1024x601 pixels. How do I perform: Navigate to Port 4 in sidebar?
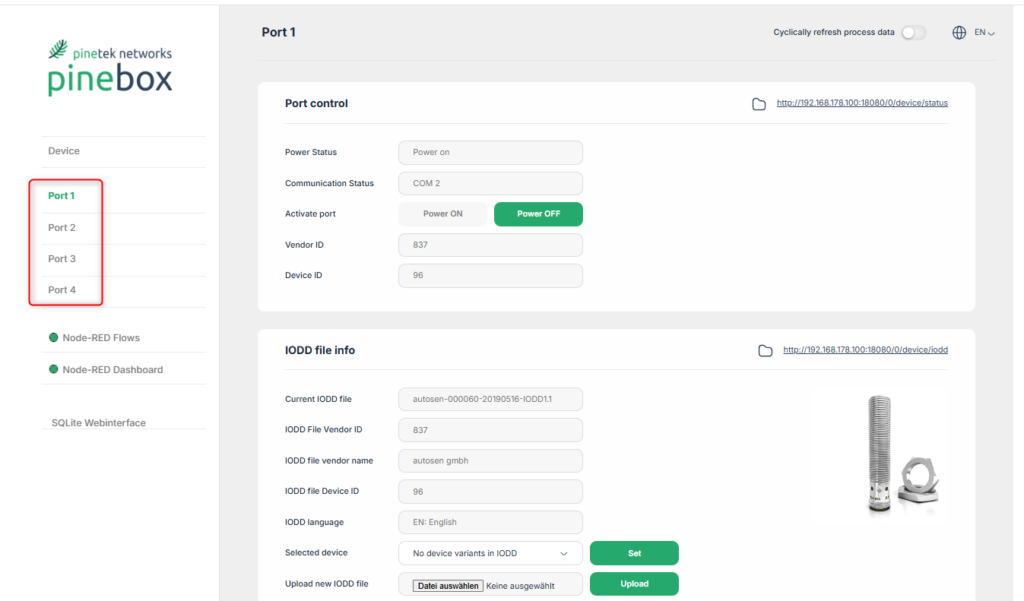point(62,290)
